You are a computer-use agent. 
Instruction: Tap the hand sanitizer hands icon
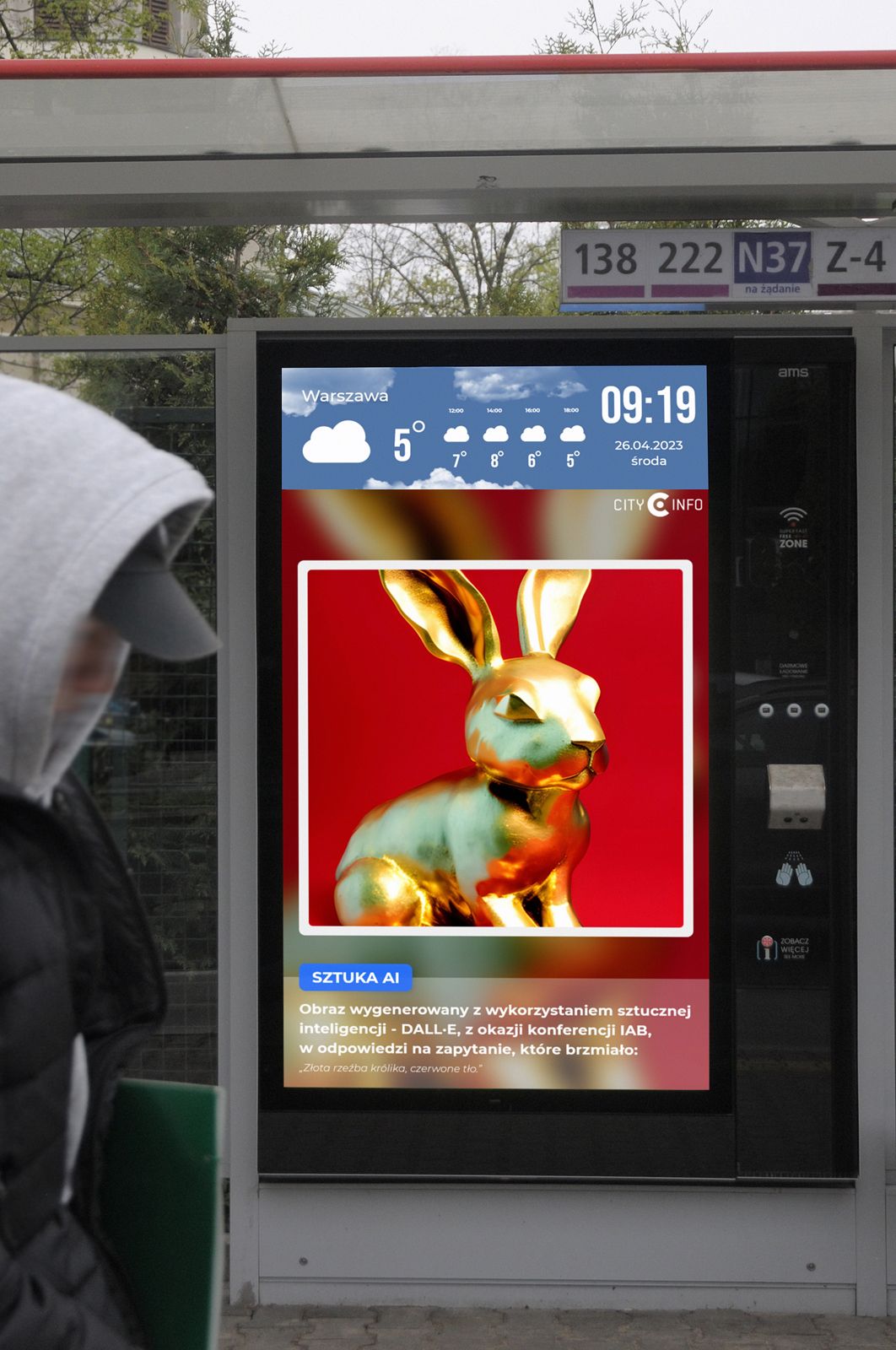tap(794, 871)
